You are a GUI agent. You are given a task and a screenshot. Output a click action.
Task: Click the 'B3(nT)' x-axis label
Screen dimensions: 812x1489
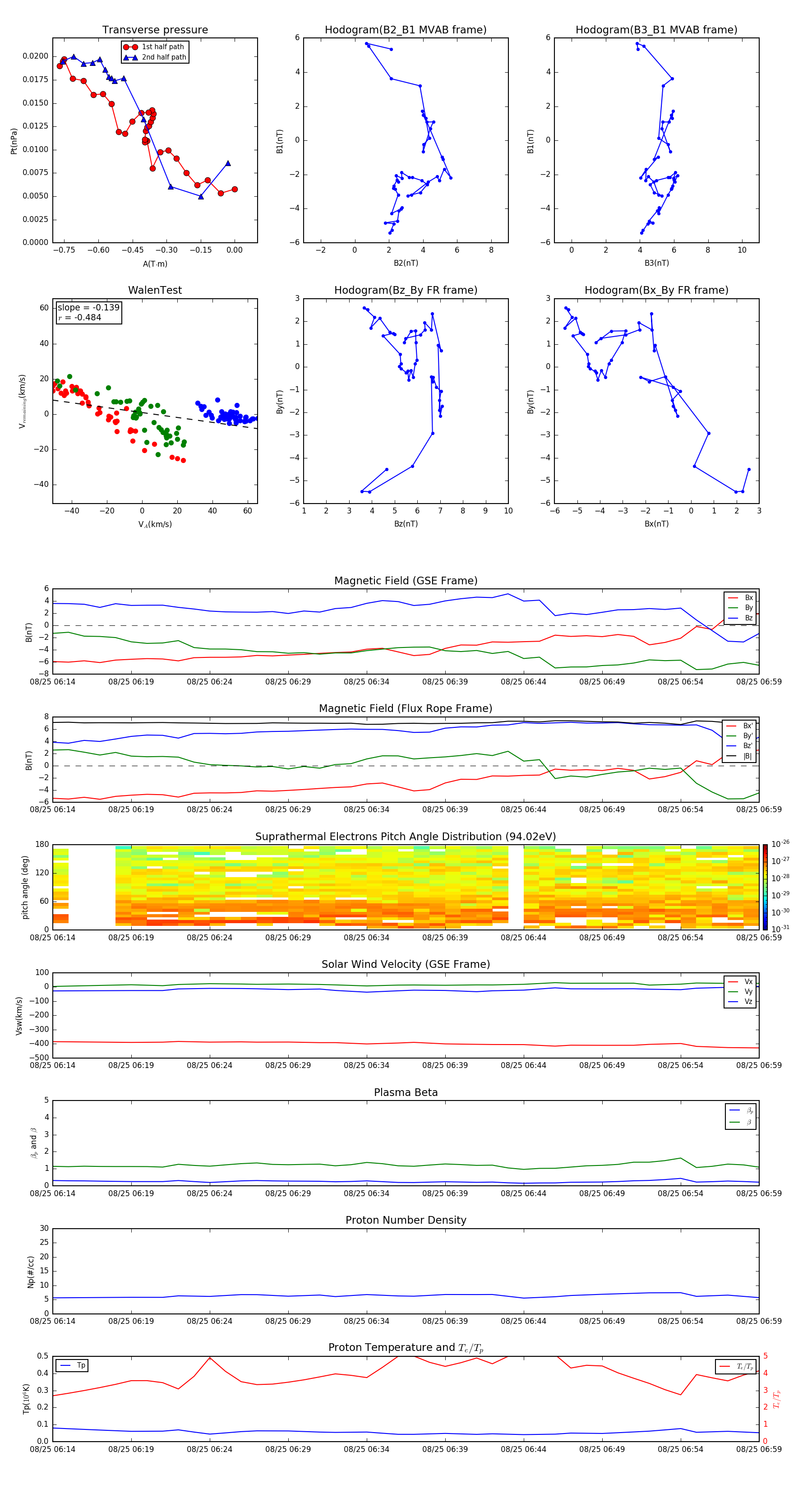point(656,263)
